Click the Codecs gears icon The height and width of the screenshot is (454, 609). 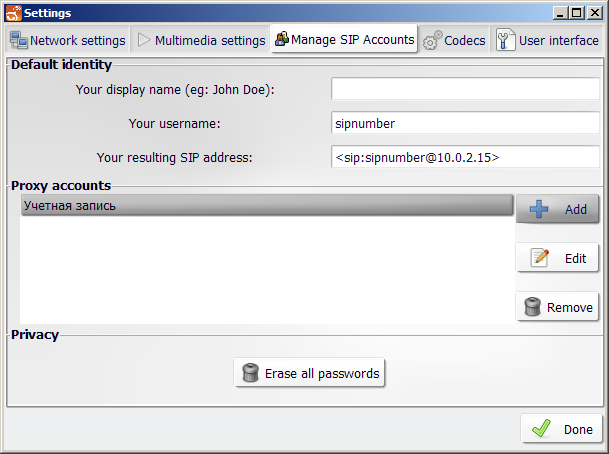click(432, 40)
